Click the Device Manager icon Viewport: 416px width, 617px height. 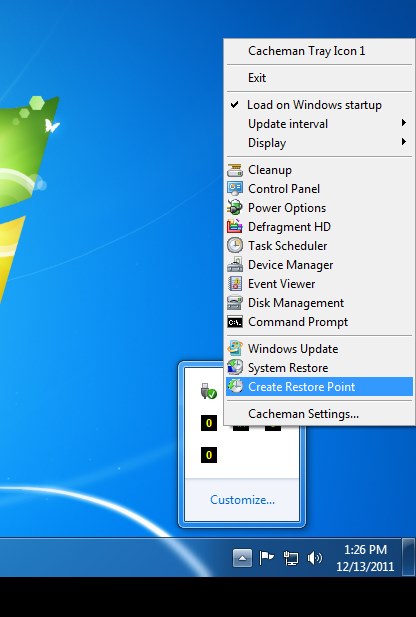pyautogui.click(x=235, y=264)
